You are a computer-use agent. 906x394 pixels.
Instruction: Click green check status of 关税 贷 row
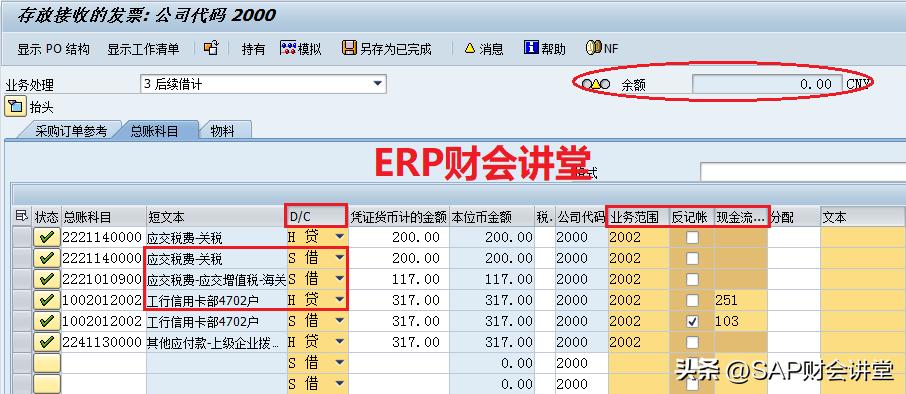click(47, 237)
